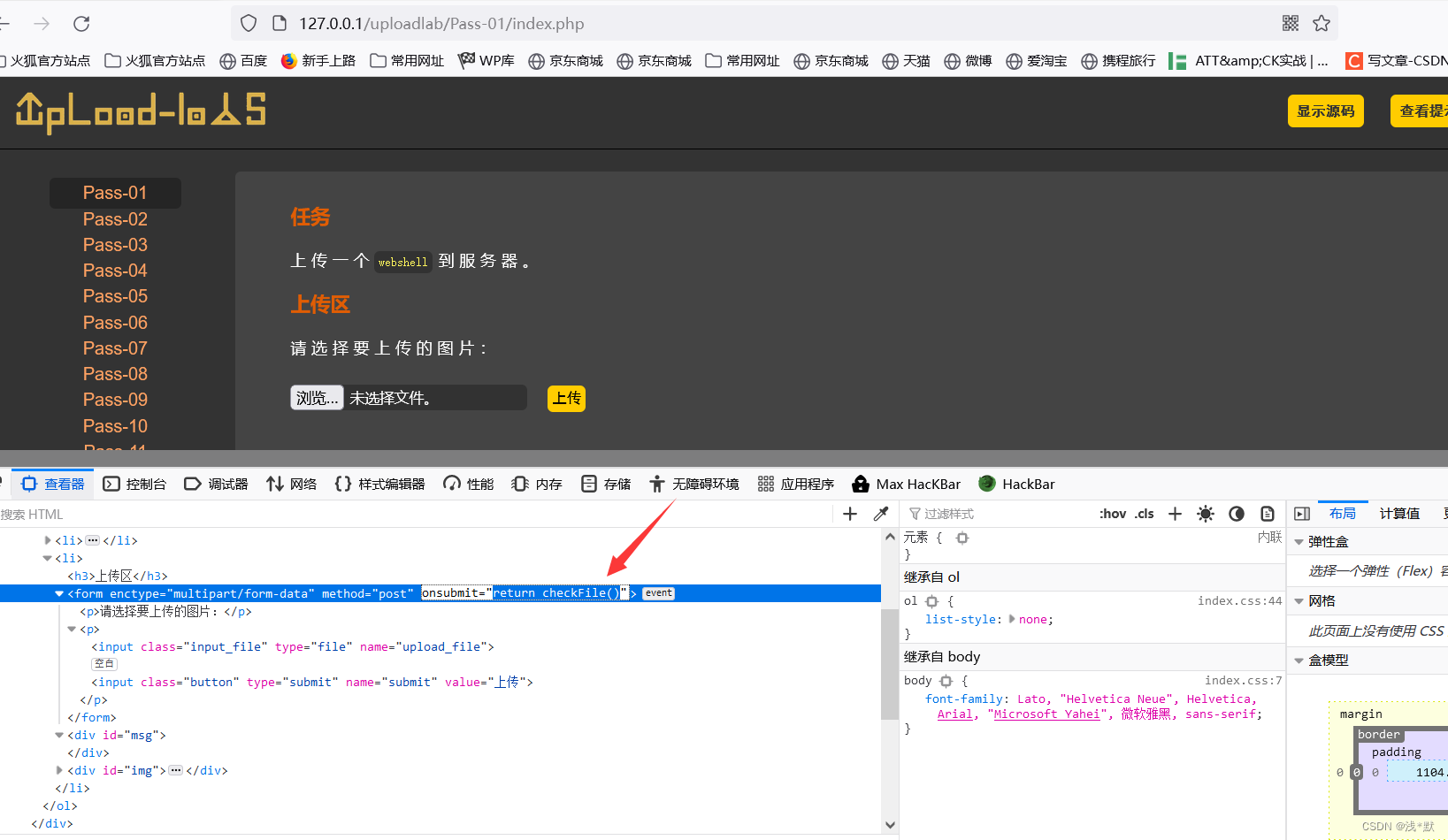Collapse the selected form element node
Screen dimensions: 1448x840
[x=59, y=594]
